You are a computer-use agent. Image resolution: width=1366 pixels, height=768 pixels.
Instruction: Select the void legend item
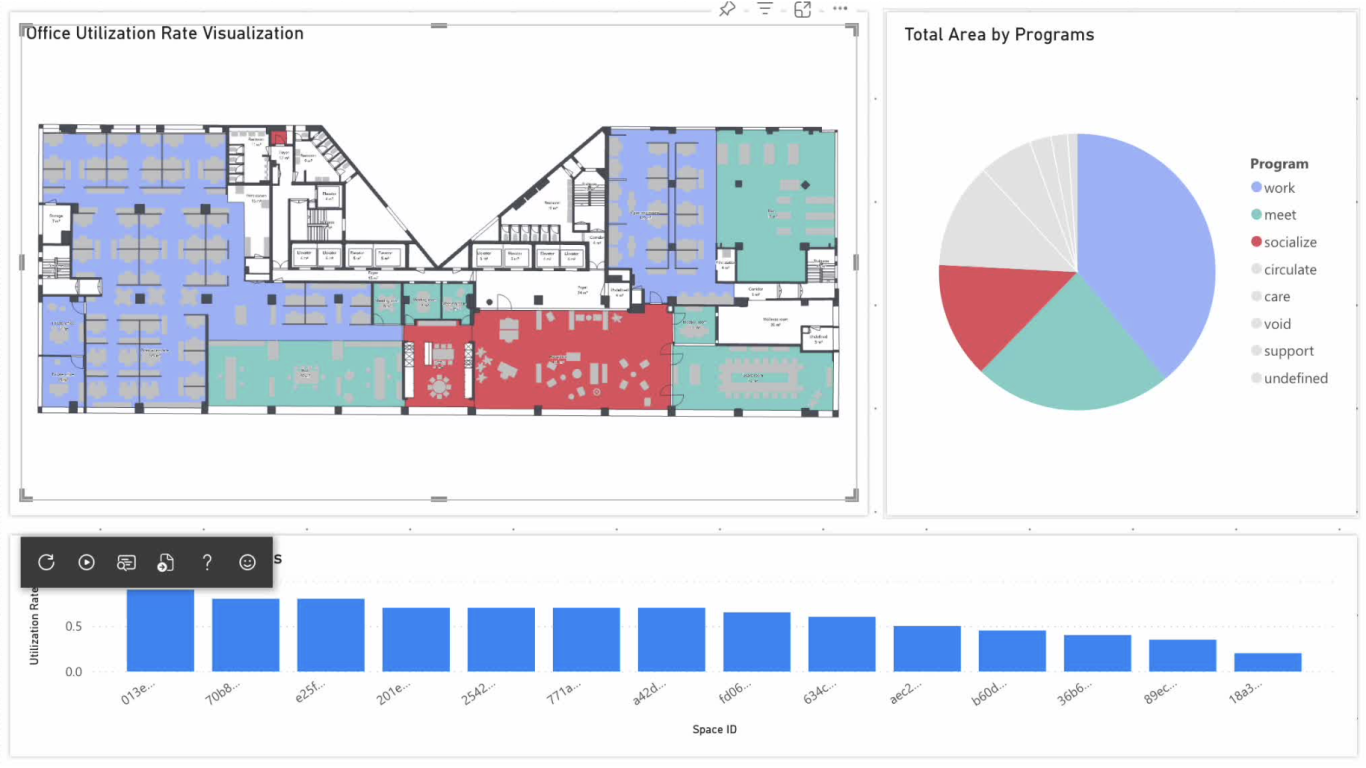pyautogui.click(x=1271, y=323)
